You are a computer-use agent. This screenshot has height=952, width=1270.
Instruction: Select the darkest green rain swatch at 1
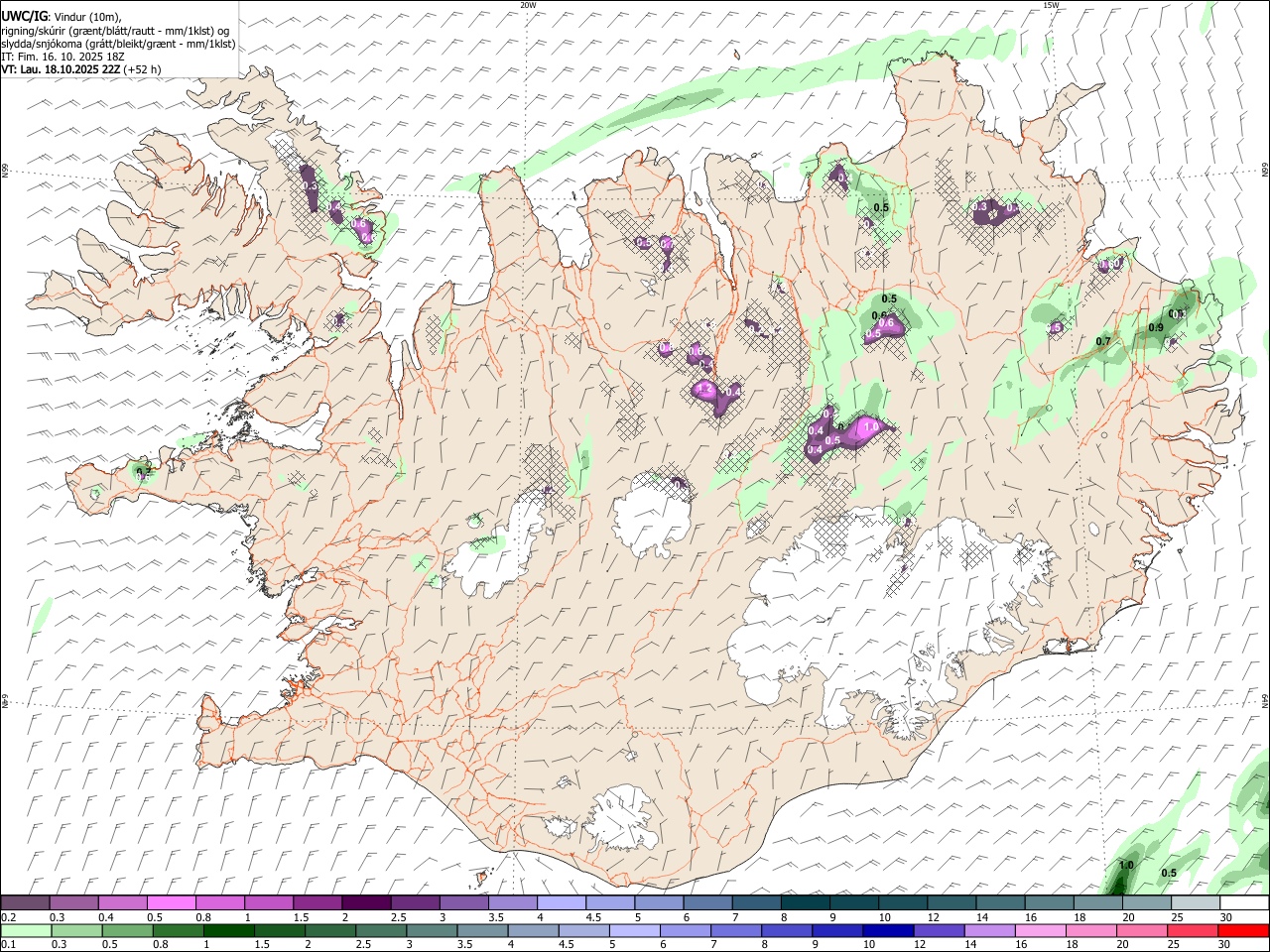(229, 930)
